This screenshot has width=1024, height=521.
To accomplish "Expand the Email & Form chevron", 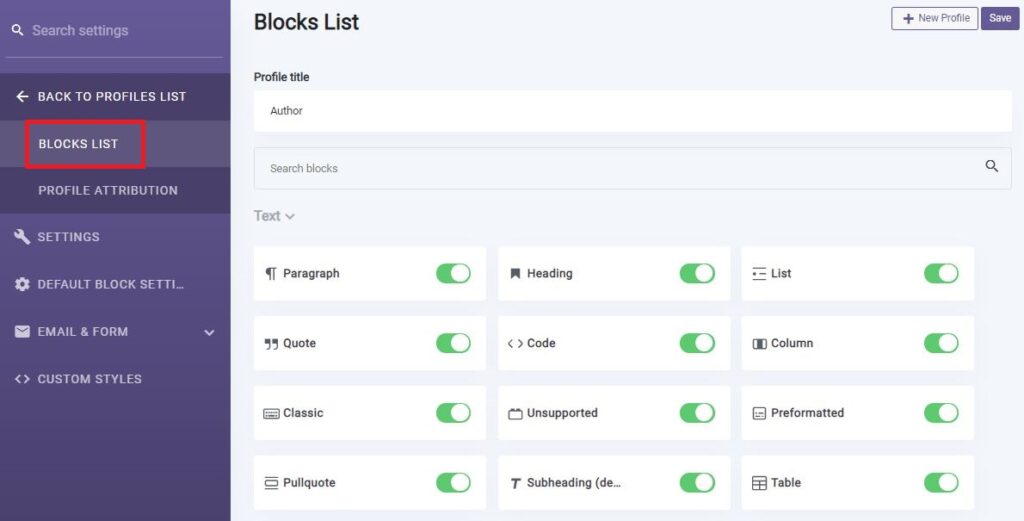I will tap(209, 332).
